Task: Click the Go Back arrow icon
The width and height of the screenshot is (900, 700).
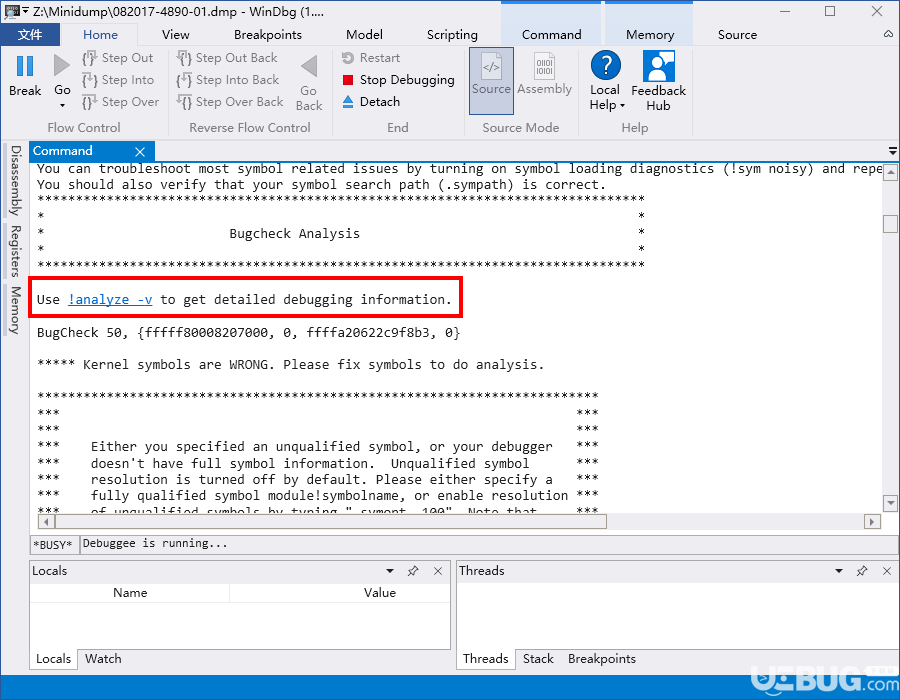Action: click(x=309, y=66)
